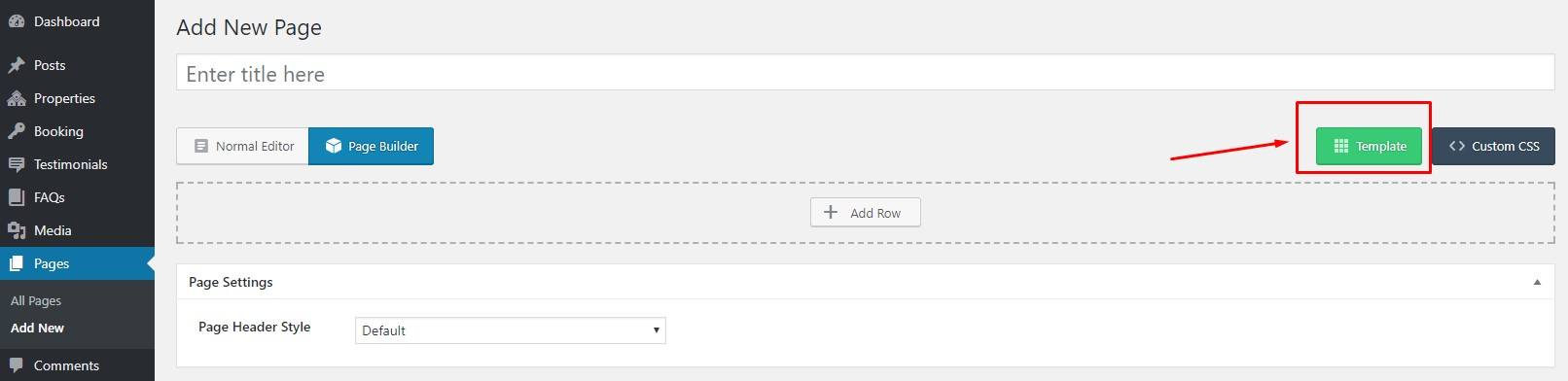Click the Testimonials speech icon
1568x381 pixels.
(16, 164)
